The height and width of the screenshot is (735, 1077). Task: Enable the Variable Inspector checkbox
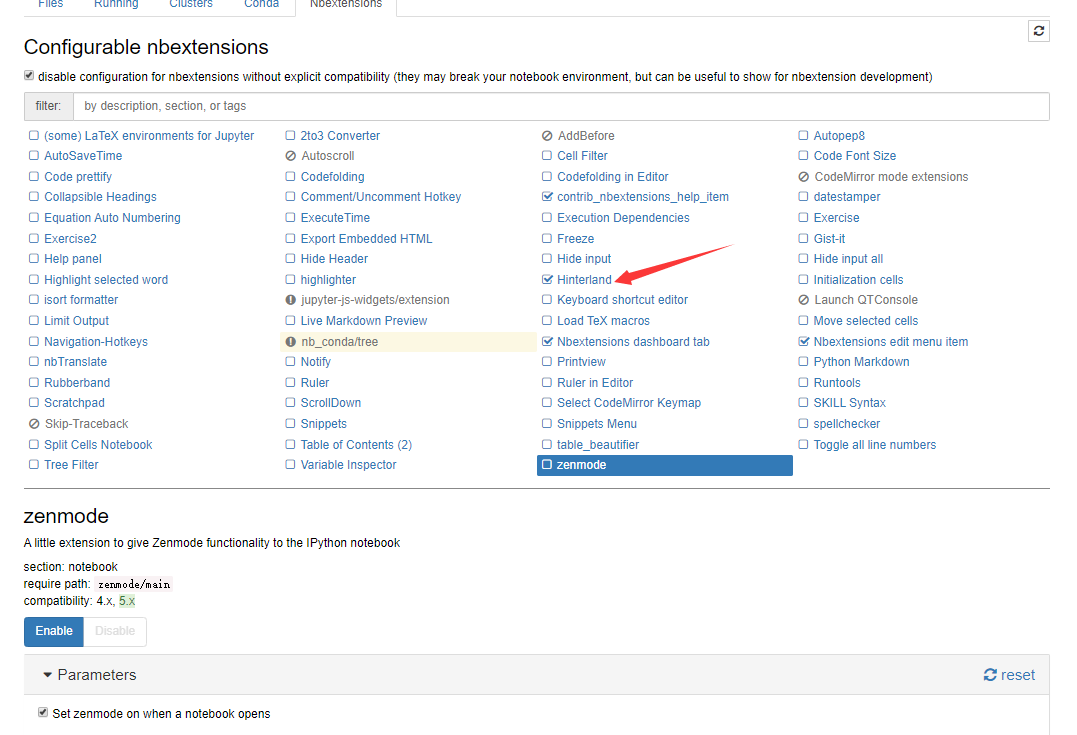pyautogui.click(x=291, y=465)
